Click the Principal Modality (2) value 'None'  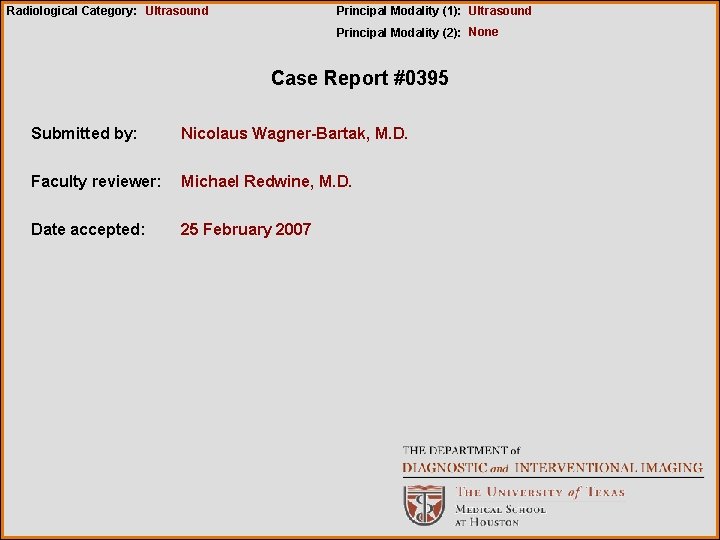click(x=483, y=32)
